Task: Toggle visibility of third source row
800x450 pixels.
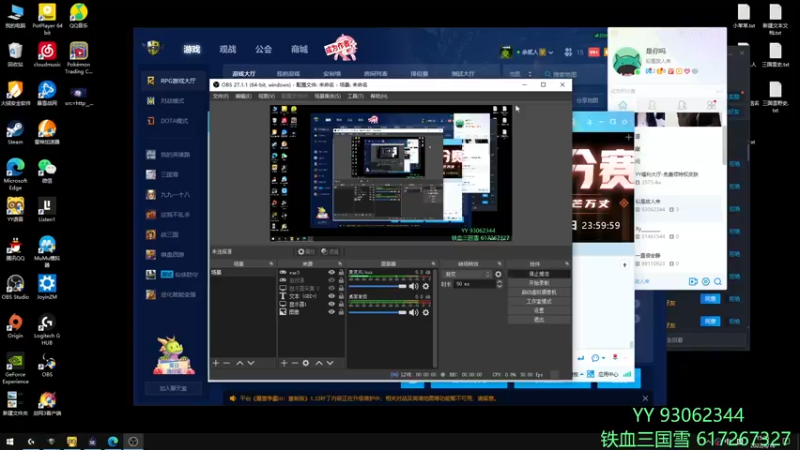Action: [332, 288]
